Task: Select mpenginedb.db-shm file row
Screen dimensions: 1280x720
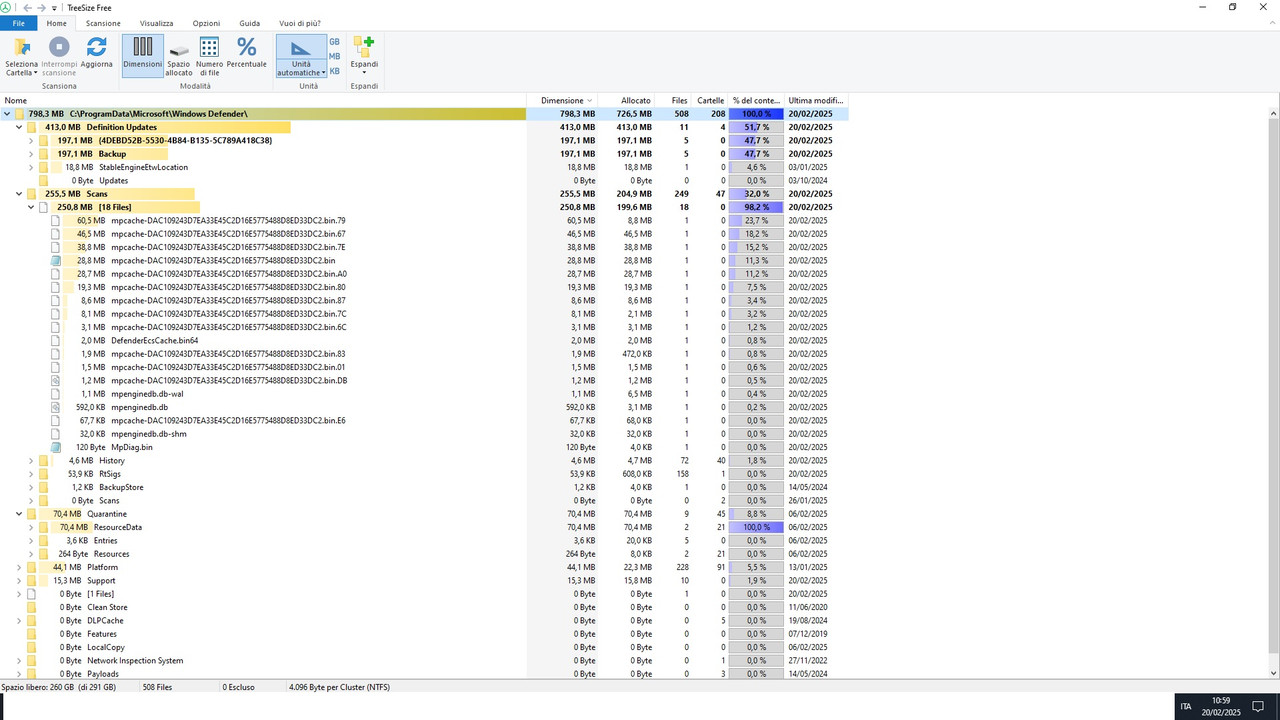Action: [x=424, y=434]
